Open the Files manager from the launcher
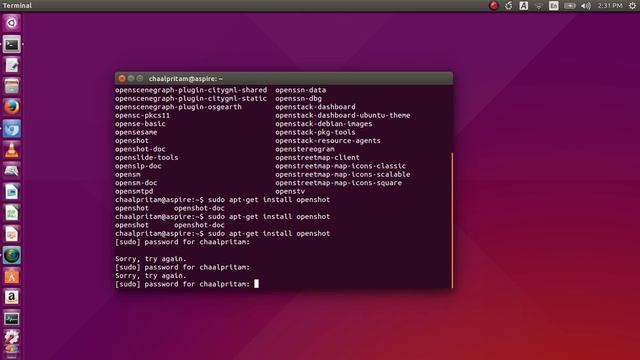Screen dimensions: 640x360 click(11, 87)
